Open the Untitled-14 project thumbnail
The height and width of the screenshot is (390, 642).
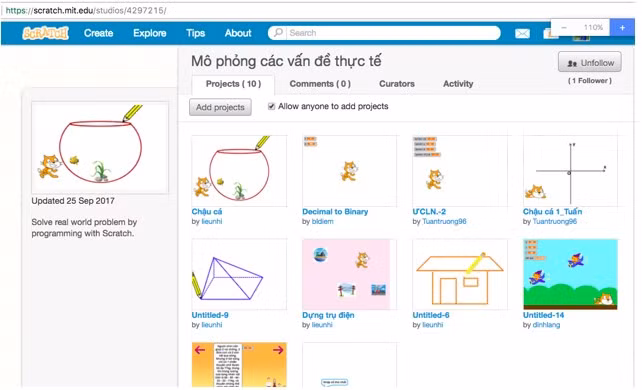570,274
